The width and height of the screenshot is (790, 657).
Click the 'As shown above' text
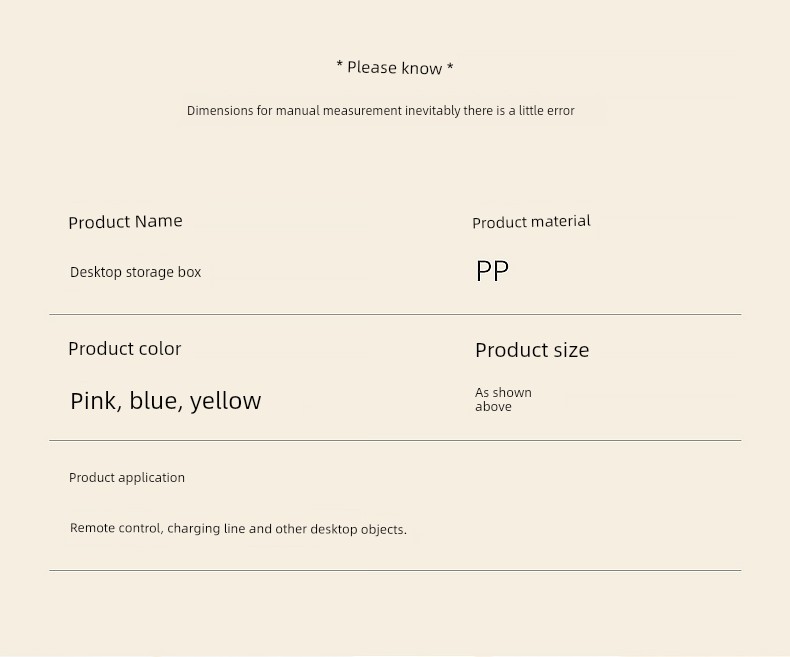coord(503,400)
